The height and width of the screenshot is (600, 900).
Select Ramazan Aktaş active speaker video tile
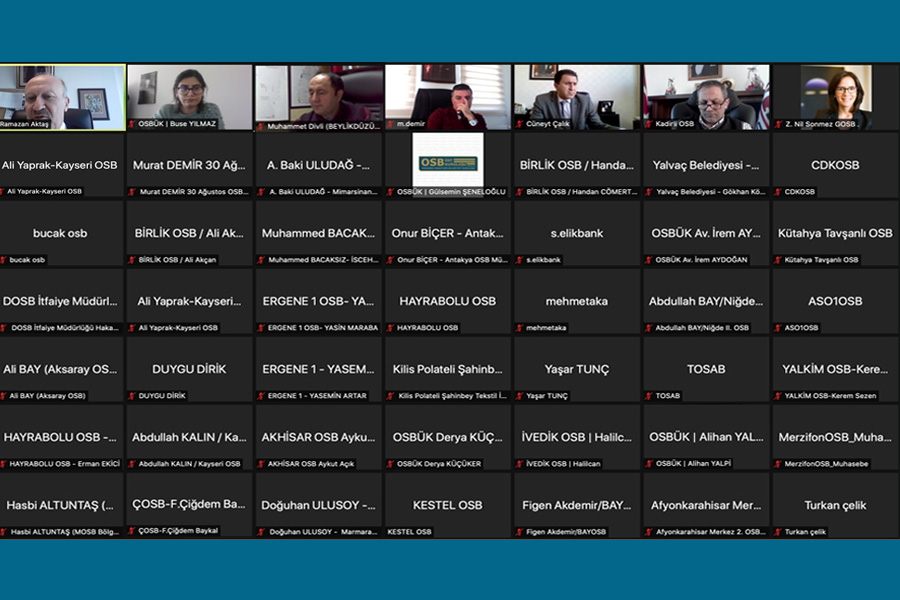coord(63,98)
